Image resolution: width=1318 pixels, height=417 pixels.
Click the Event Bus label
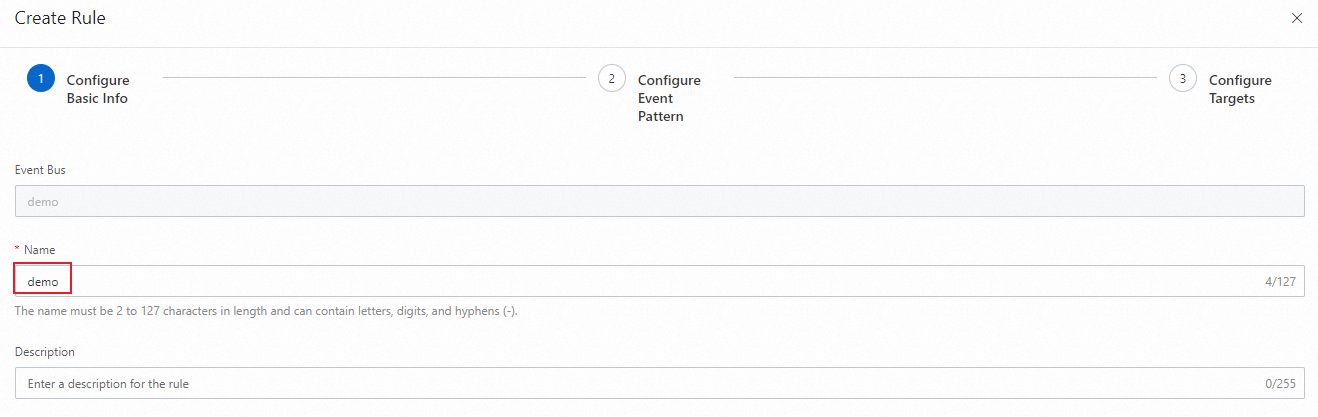pyautogui.click(x=40, y=170)
